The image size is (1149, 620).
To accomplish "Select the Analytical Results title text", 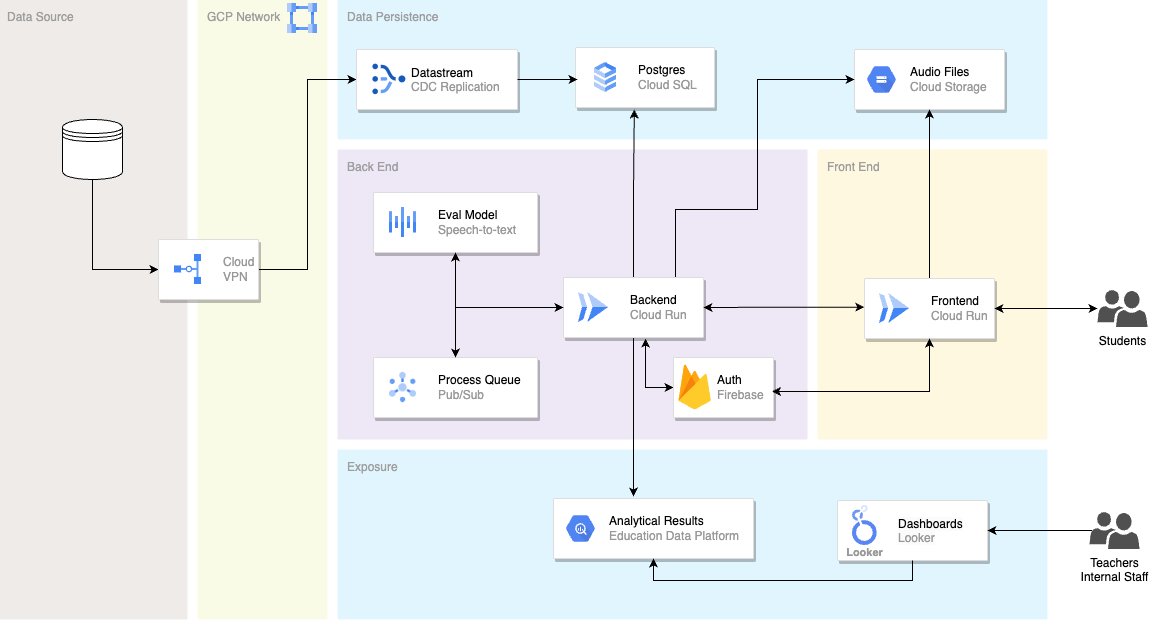I will point(656,521).
